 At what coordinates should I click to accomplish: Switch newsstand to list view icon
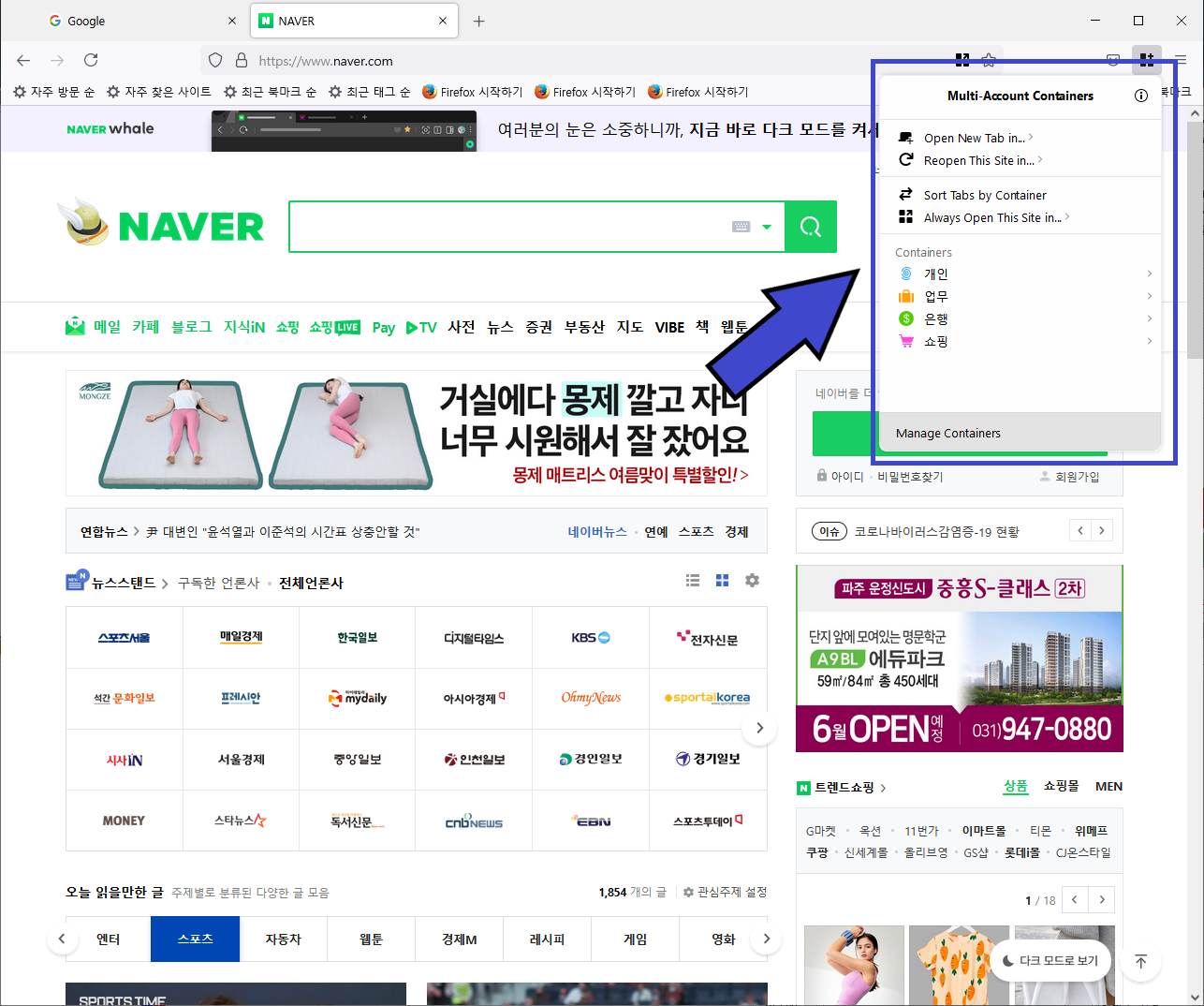point(693,581)
